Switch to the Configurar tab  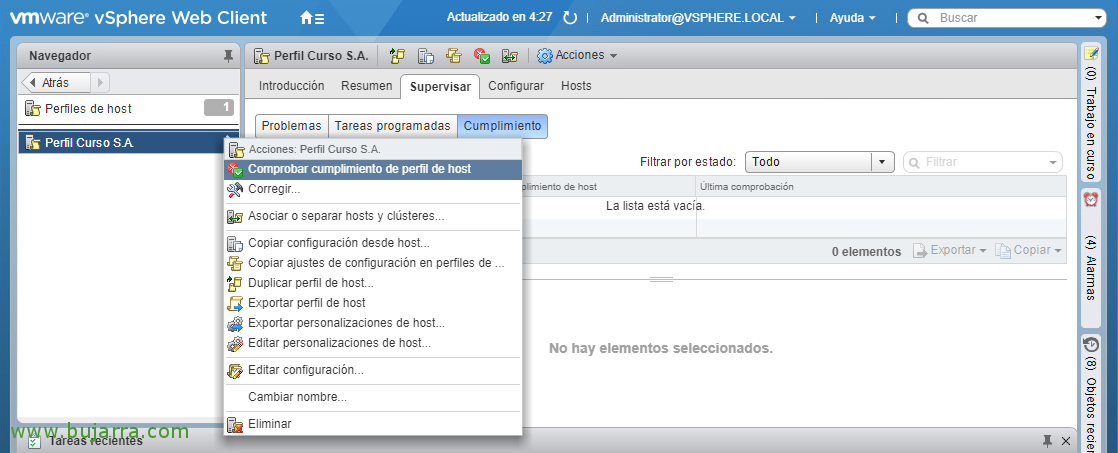pos(516,86)
